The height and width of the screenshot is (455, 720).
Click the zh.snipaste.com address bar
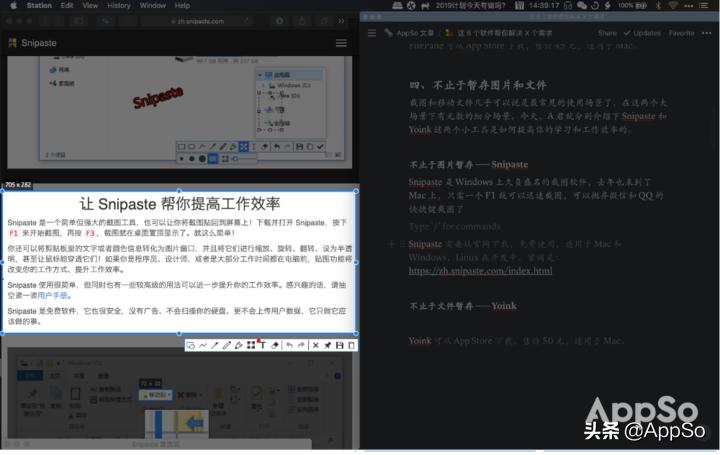coord(197,21)
